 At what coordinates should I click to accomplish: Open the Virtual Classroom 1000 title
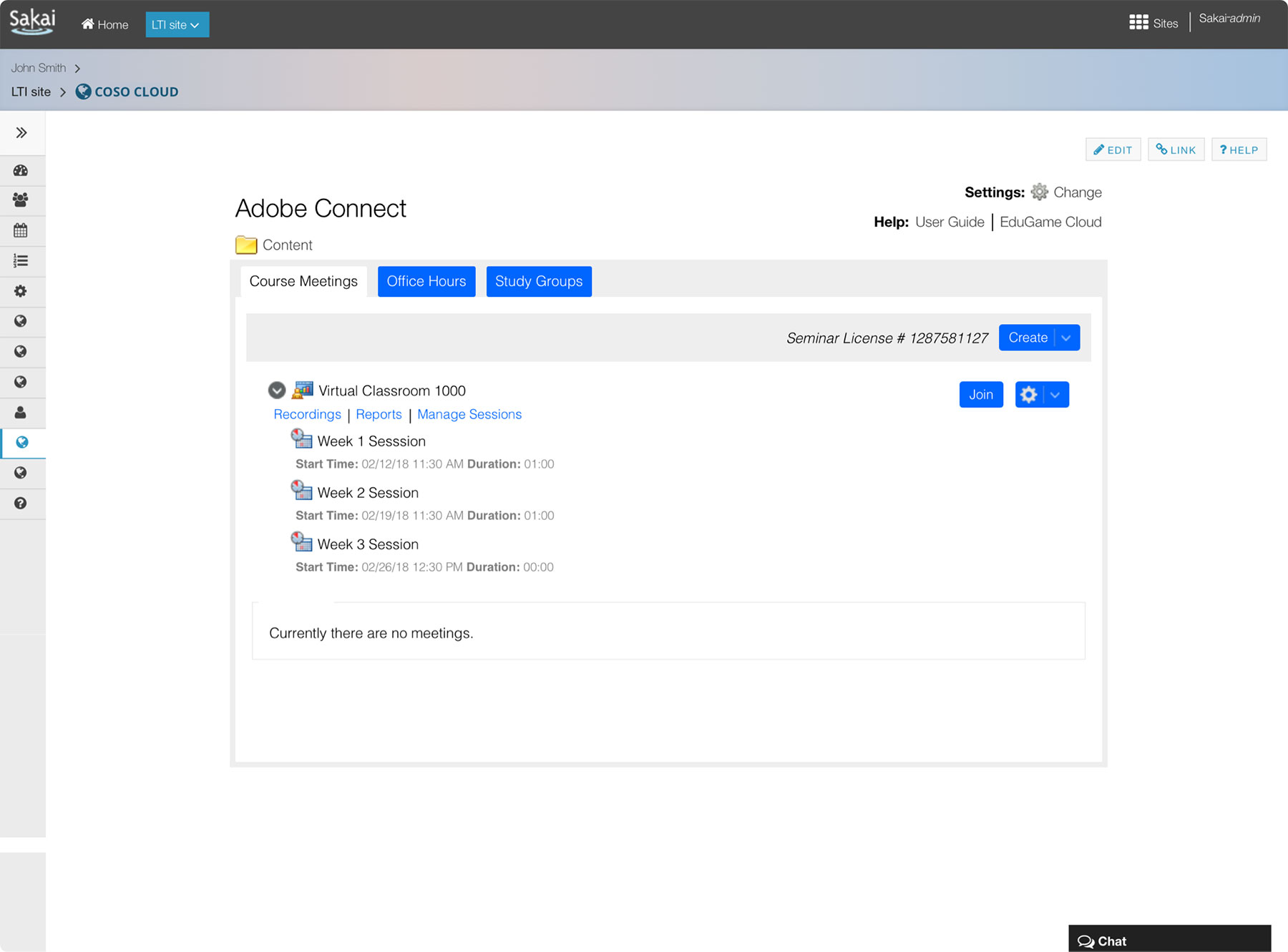tap(392, 391)
